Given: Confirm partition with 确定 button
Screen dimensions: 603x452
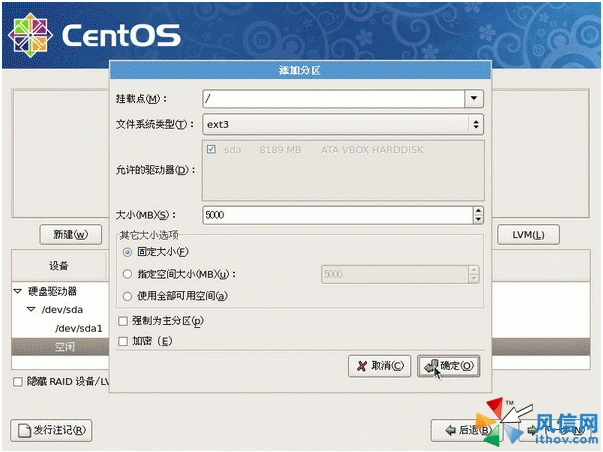Looking at the screenshot, I should point(447,366).
